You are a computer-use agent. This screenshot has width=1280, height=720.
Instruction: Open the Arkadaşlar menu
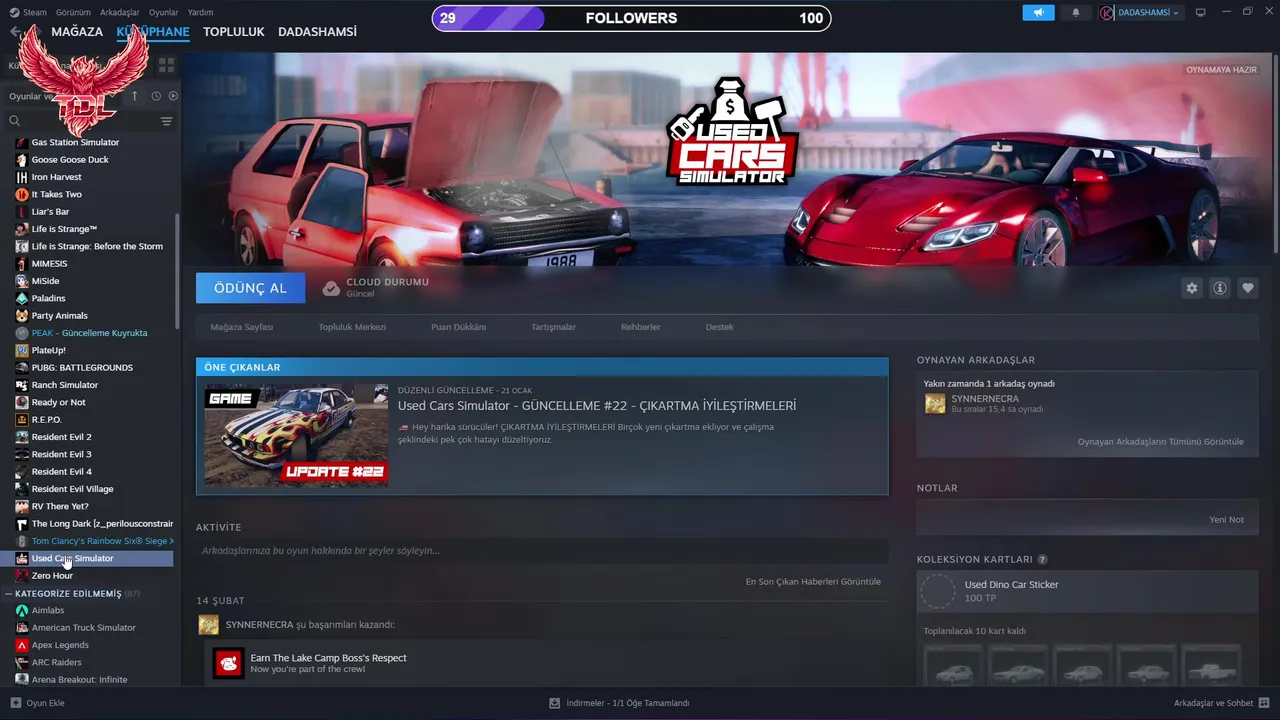[120, 12]
